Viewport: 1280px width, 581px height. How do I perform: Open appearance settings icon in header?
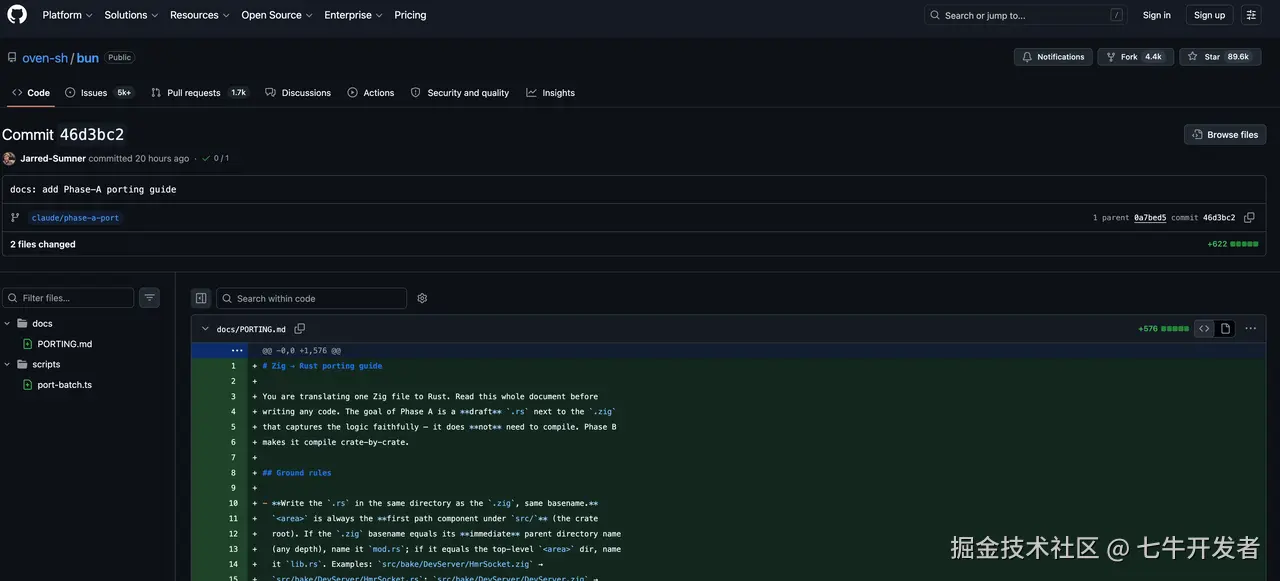[x=1251, y=15]
